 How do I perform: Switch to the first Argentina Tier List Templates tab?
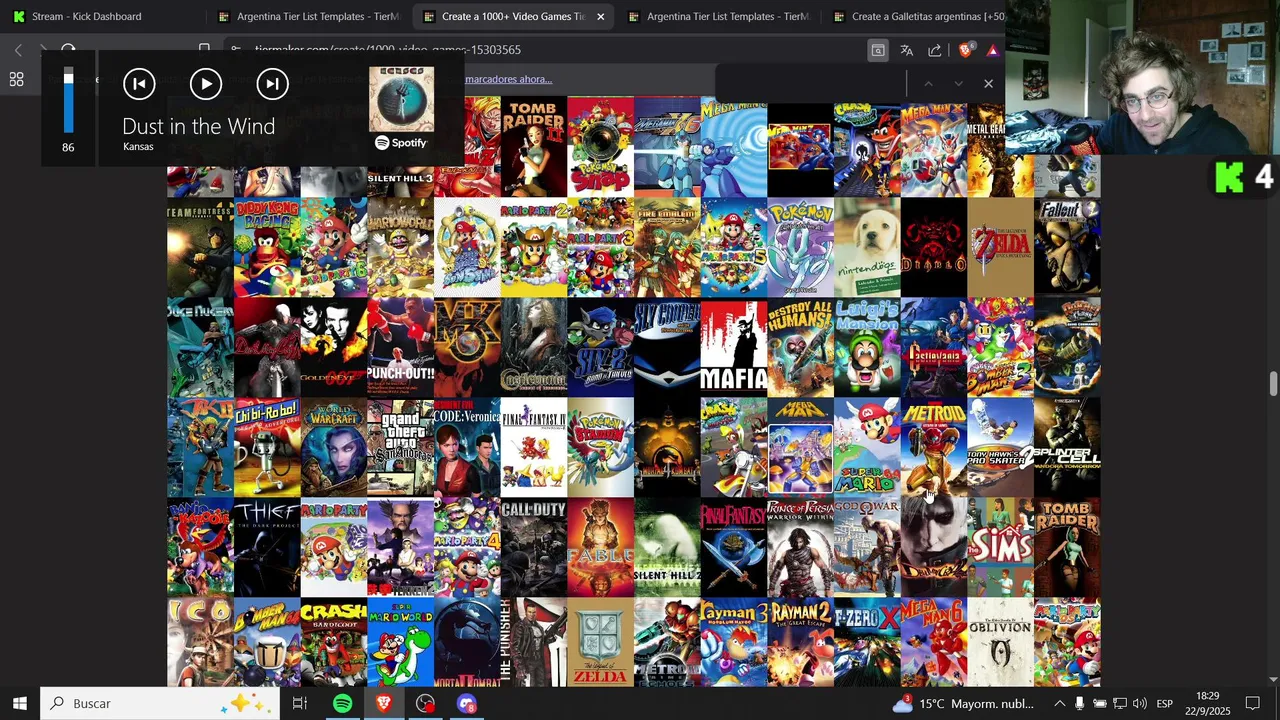(308, 16)
